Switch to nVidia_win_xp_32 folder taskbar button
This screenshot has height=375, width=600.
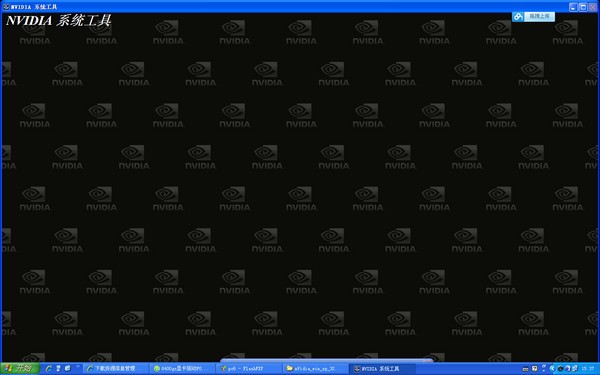(316, 368)
